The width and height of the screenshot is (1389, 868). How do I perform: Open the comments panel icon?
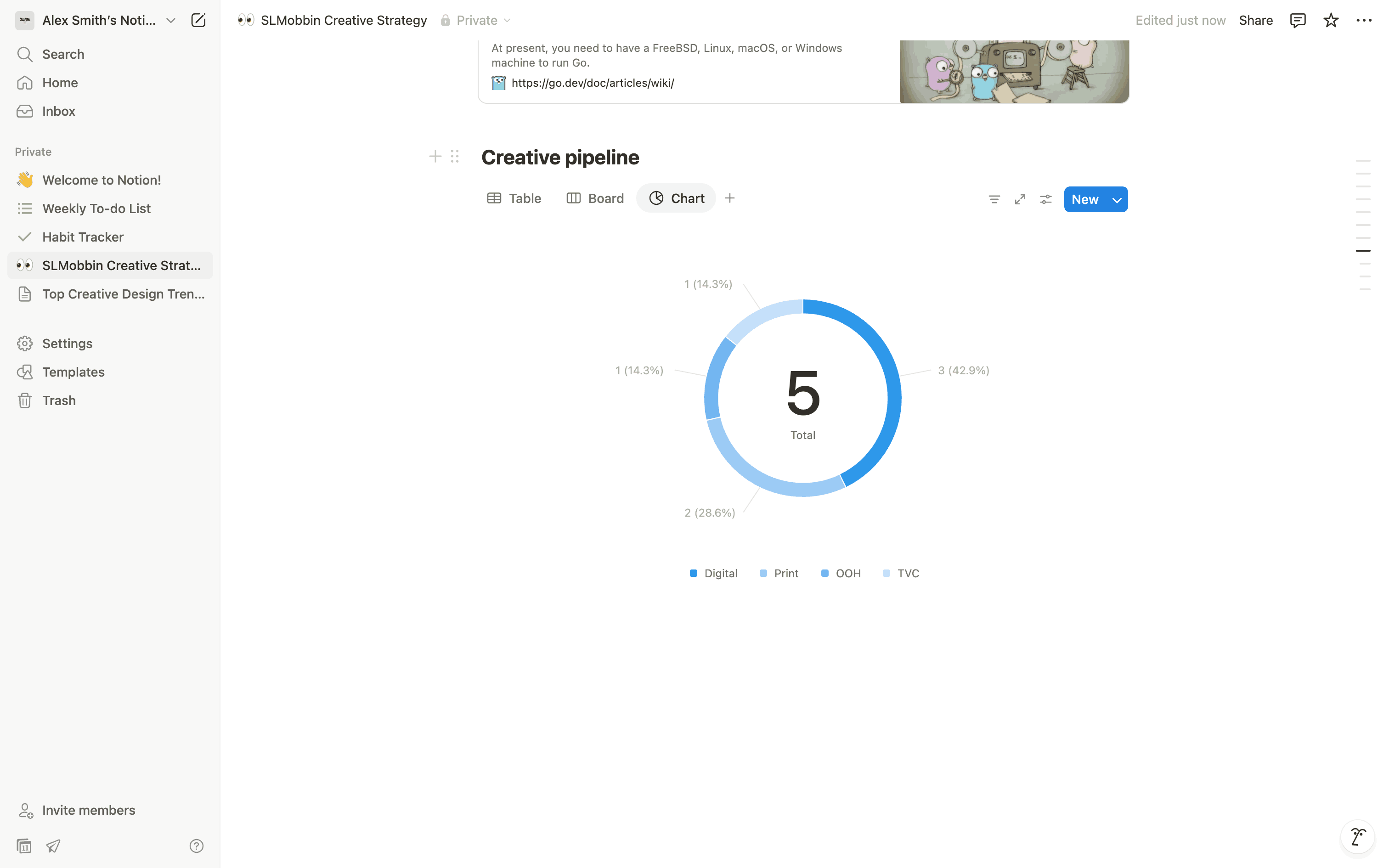pos(1297,21)
